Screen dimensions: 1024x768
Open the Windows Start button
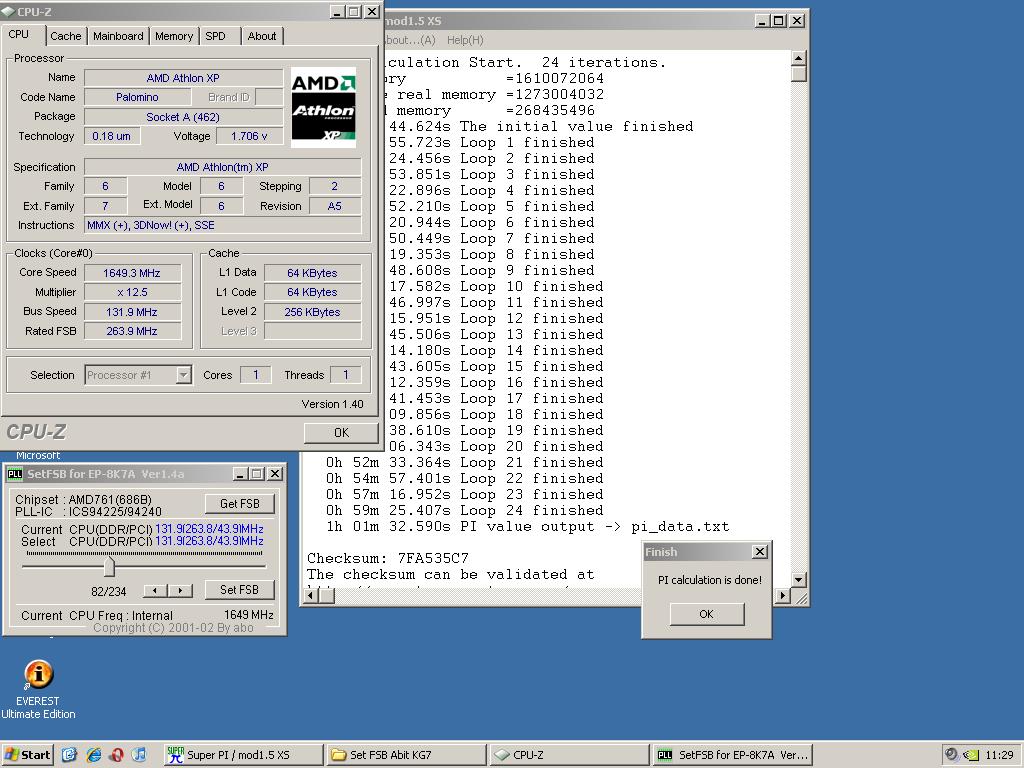click(27, 755)
